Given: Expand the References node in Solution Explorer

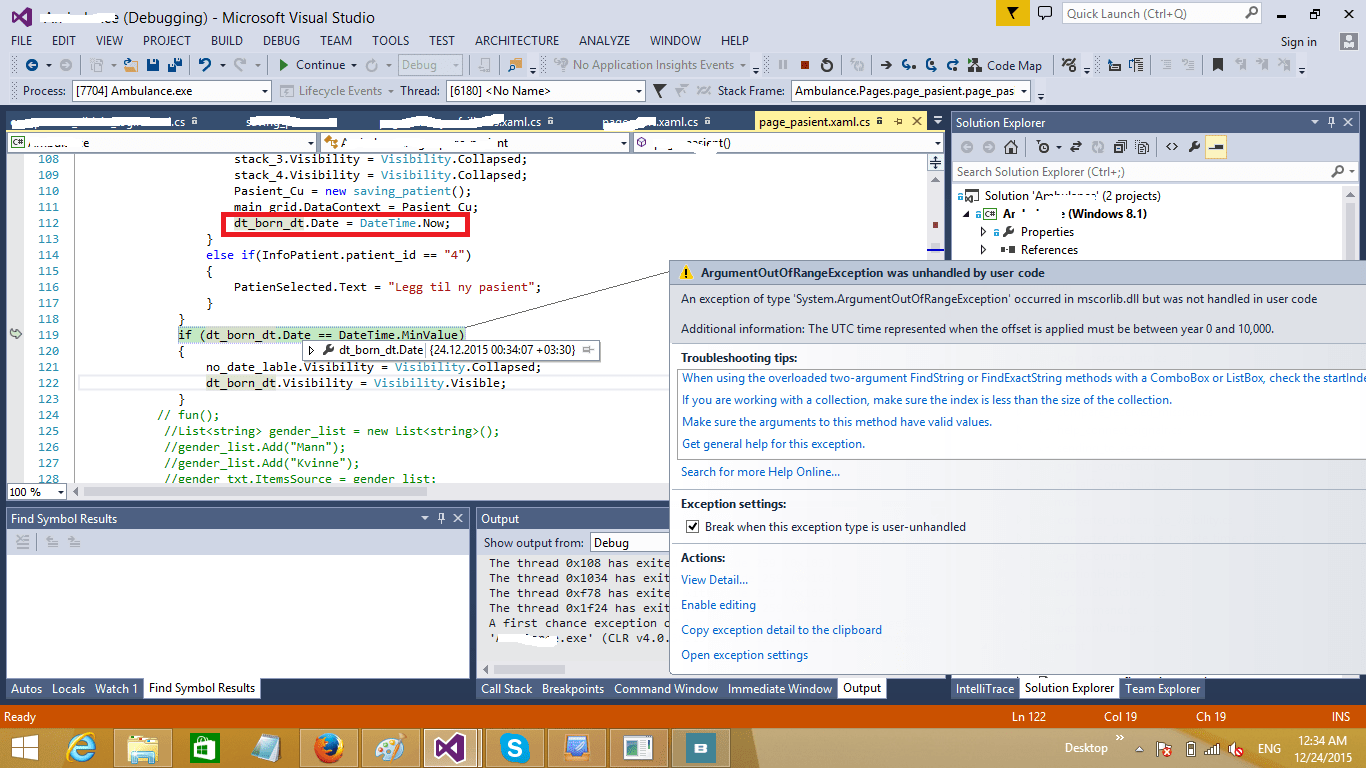Looking at the screenshot, I should [984, 250].
